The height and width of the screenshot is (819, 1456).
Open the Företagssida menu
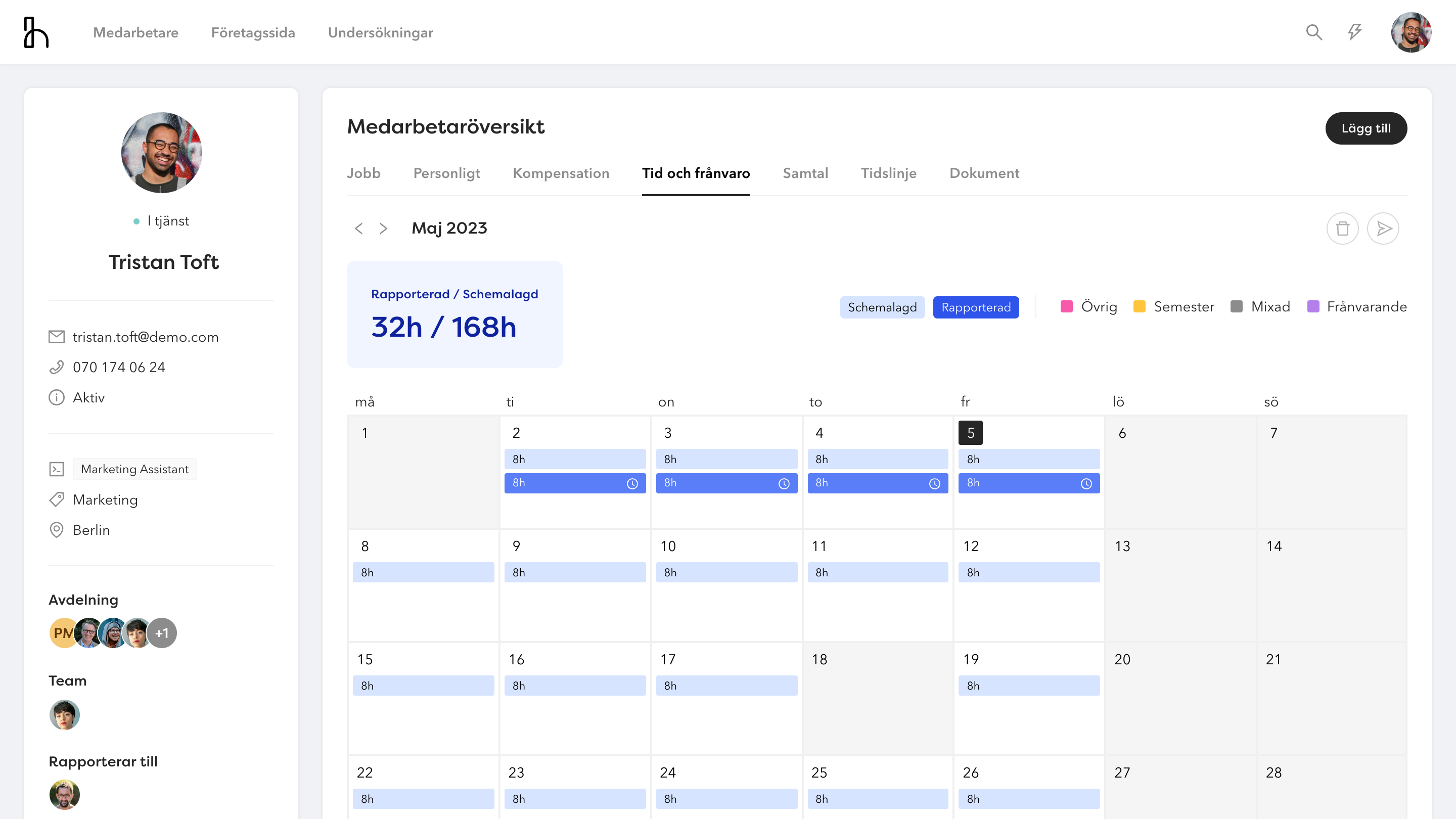[253, 32]
